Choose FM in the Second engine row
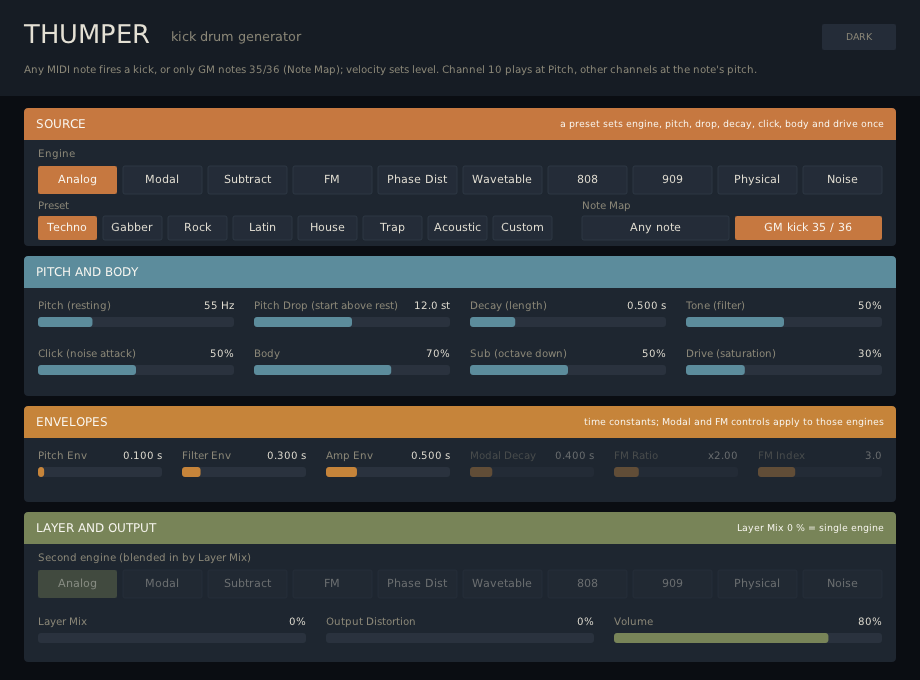Viewport: 920px width, 680px height. (x=332, y=584)
